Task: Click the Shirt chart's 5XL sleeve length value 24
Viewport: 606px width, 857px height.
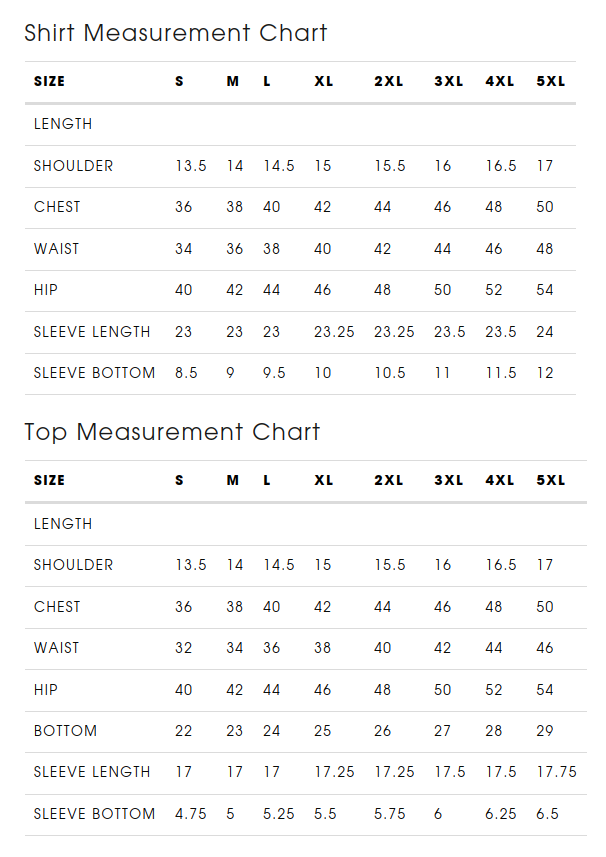Action: pyautogui.click(x=545, y=332)
